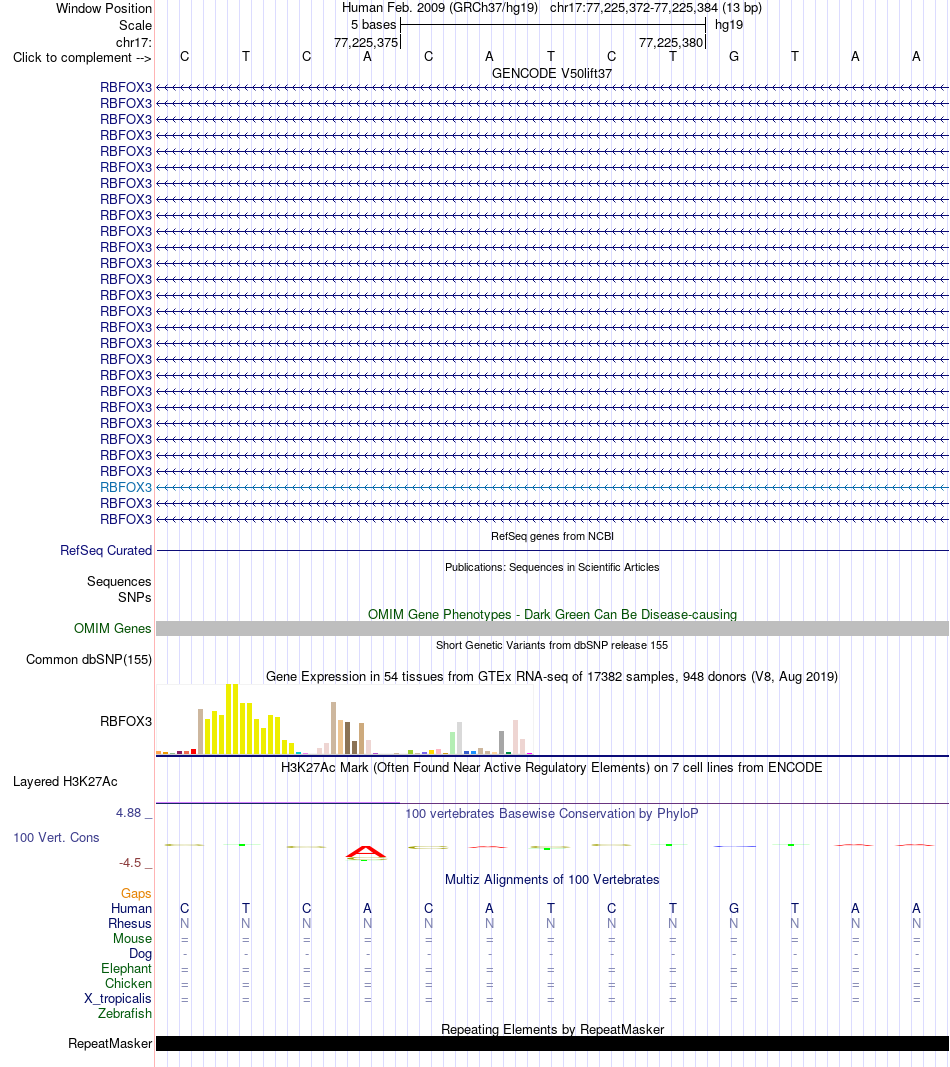Open '100 vertebrates Basewise Conservation by PhyloP' title
The image size is (950, 1067).
(552, 814)
